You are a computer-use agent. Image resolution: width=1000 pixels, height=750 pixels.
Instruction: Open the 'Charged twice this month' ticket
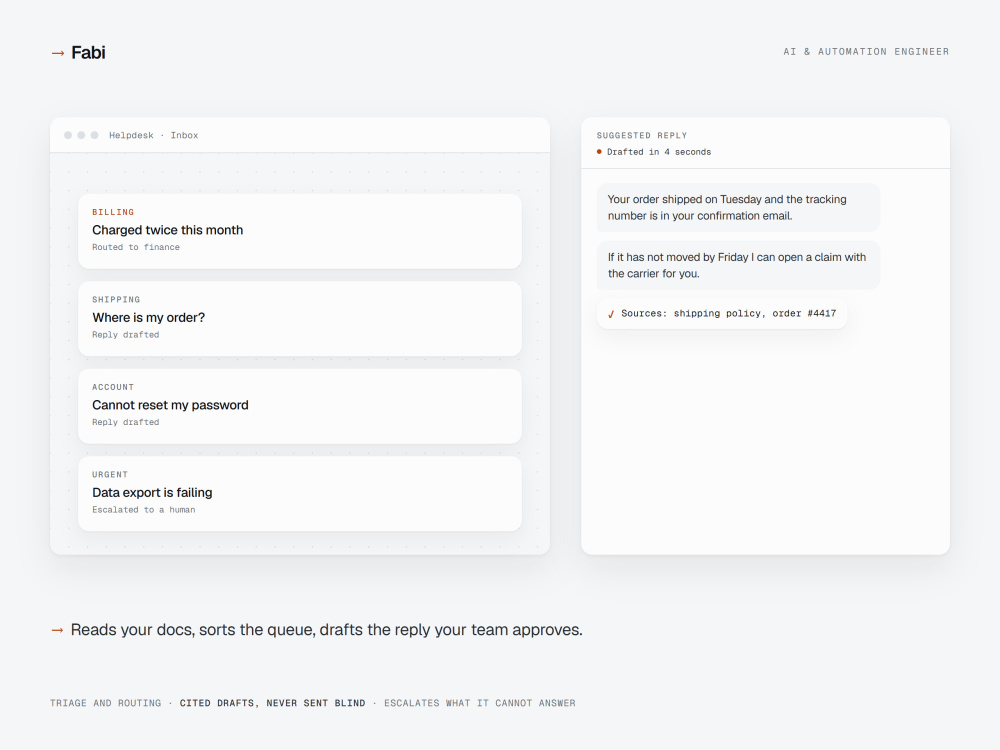coord(300,231)
